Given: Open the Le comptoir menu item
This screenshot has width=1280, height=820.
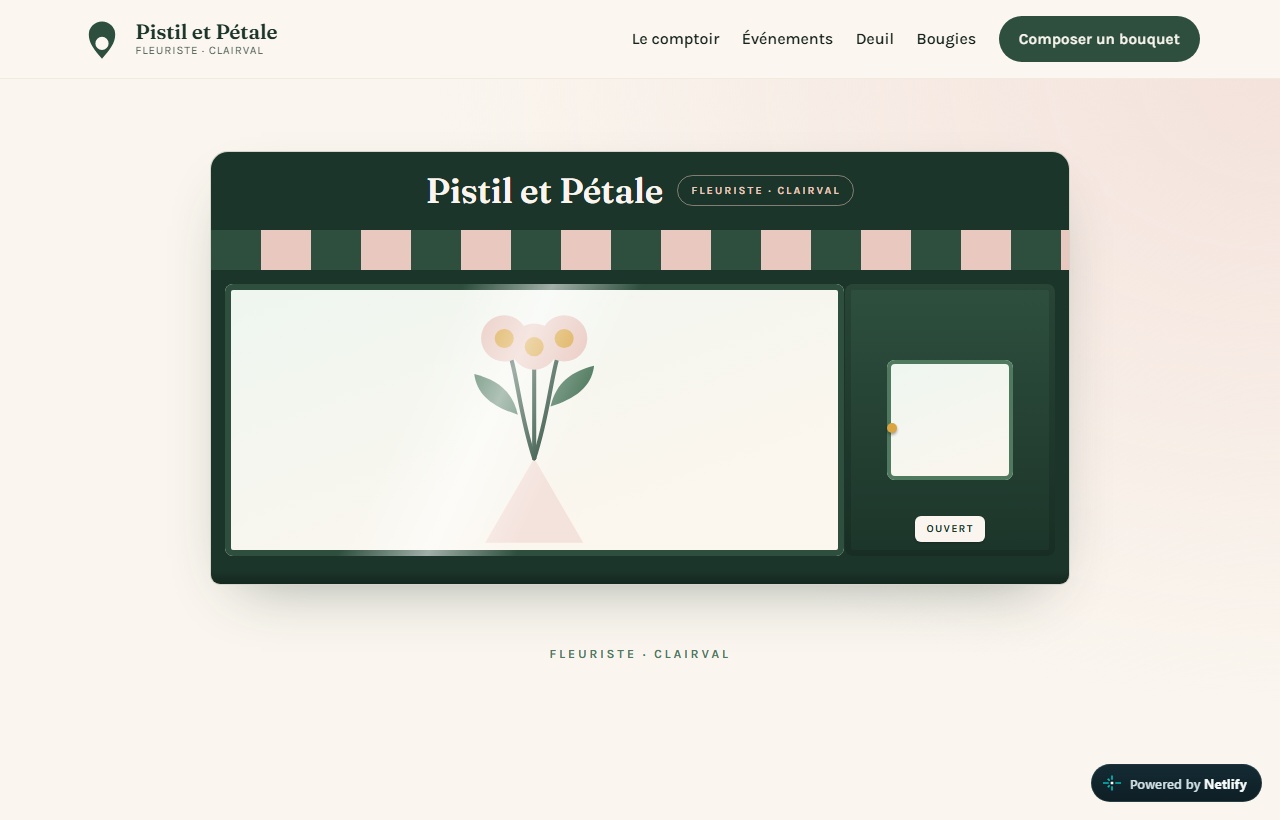Looking at the screenshot, I should pos(676,39).
